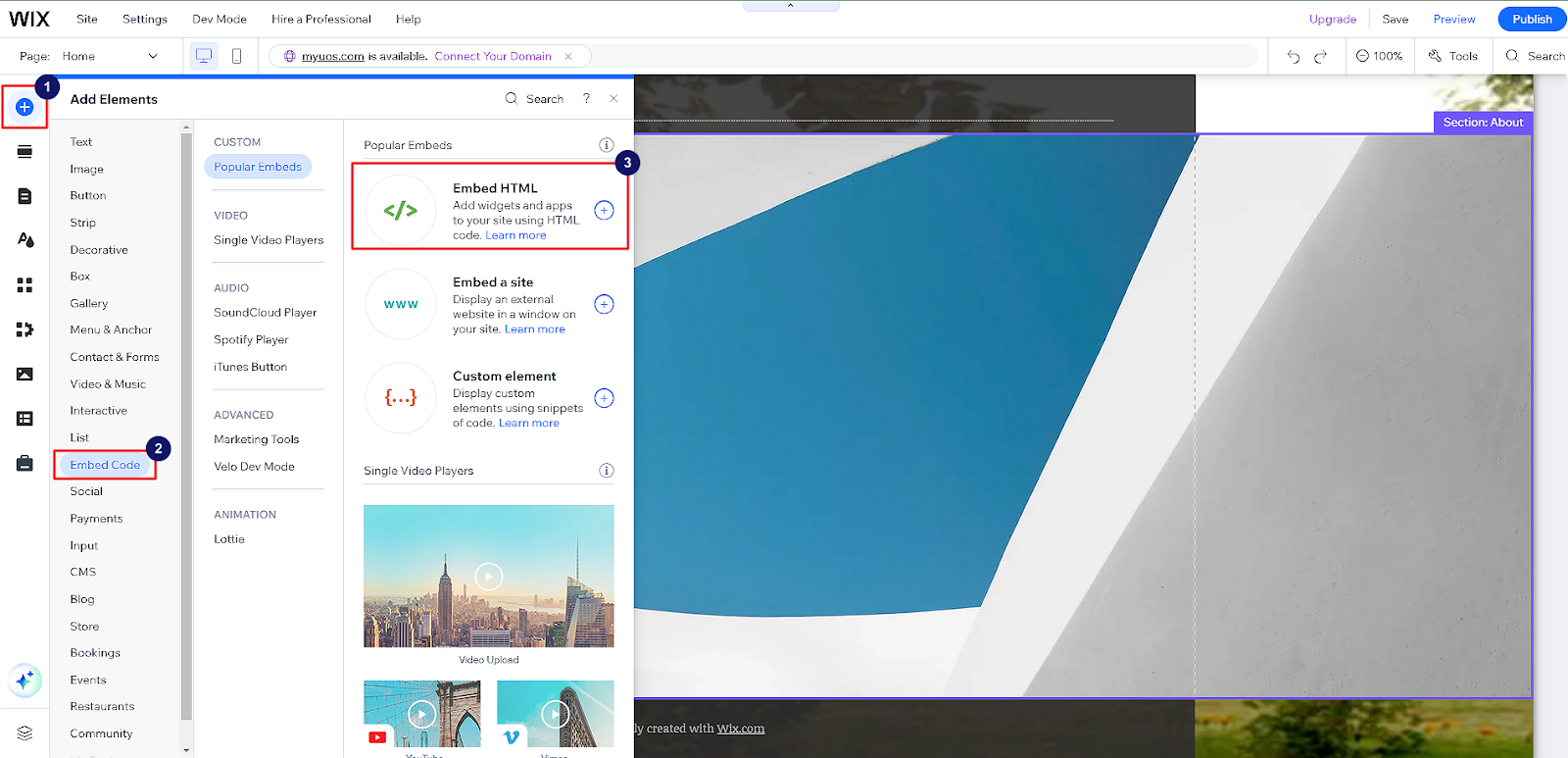This screenshot has width=1568, height=758.
Task: Open the Site menu
Action: [x=87, y=19]
